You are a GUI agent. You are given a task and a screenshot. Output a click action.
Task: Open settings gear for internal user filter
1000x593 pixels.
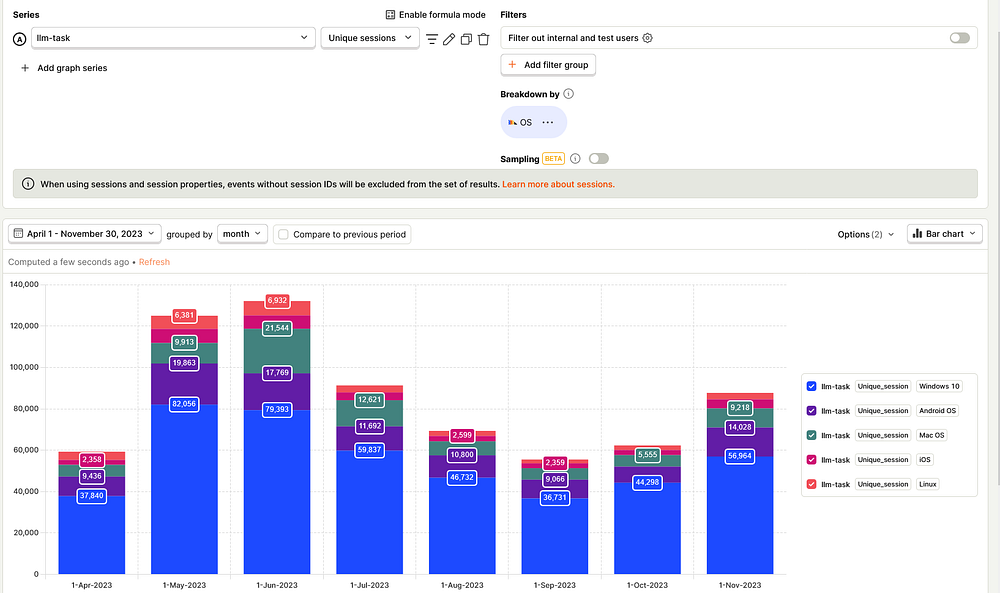click(x=647, y=38)
